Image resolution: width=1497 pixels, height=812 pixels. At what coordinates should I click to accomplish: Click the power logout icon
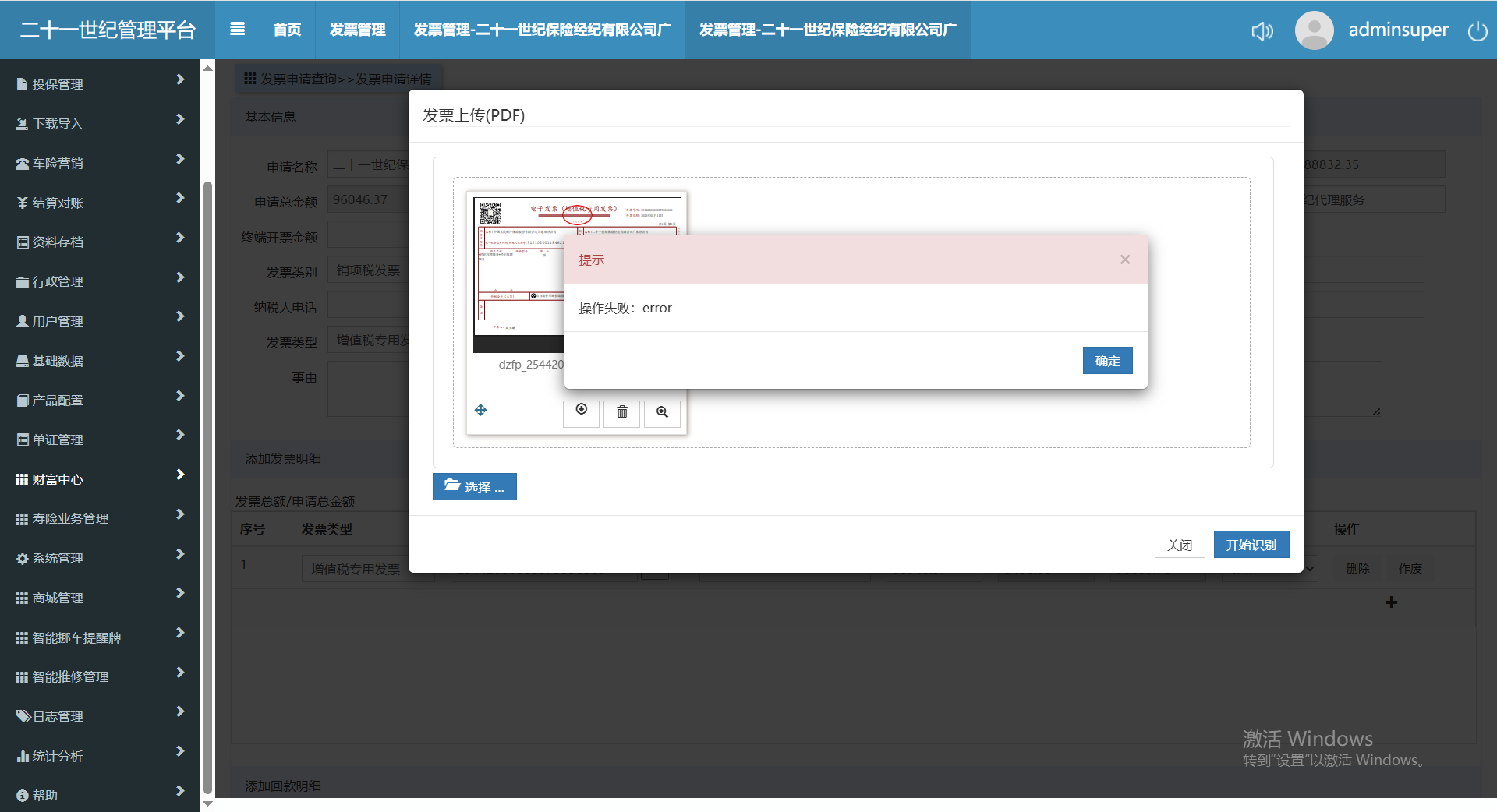(x=1478, y=30)
